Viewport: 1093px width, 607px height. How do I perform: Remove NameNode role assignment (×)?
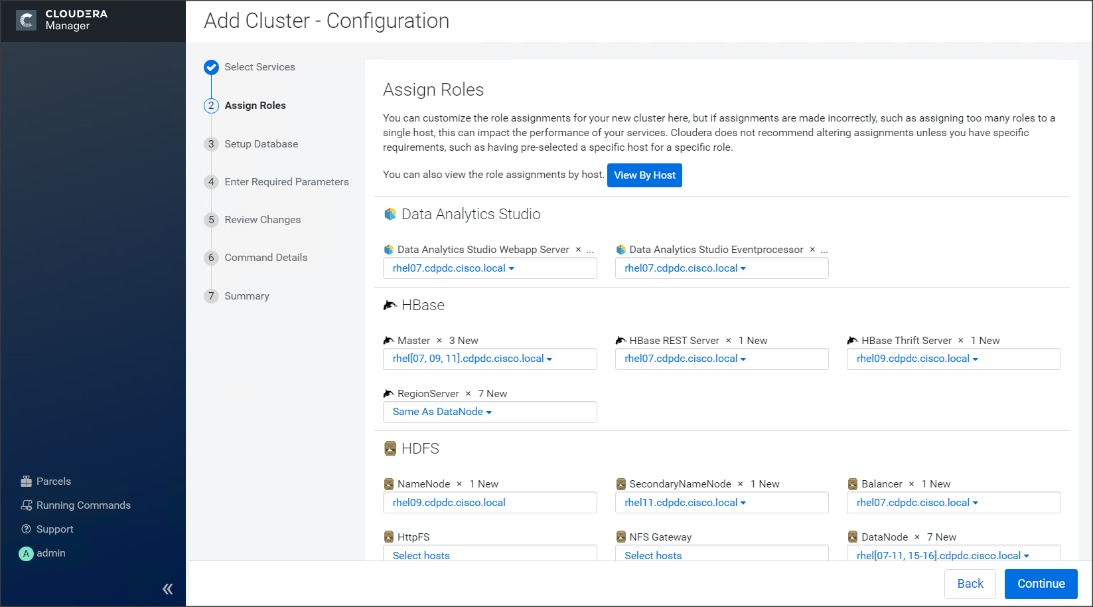[459, 484]
